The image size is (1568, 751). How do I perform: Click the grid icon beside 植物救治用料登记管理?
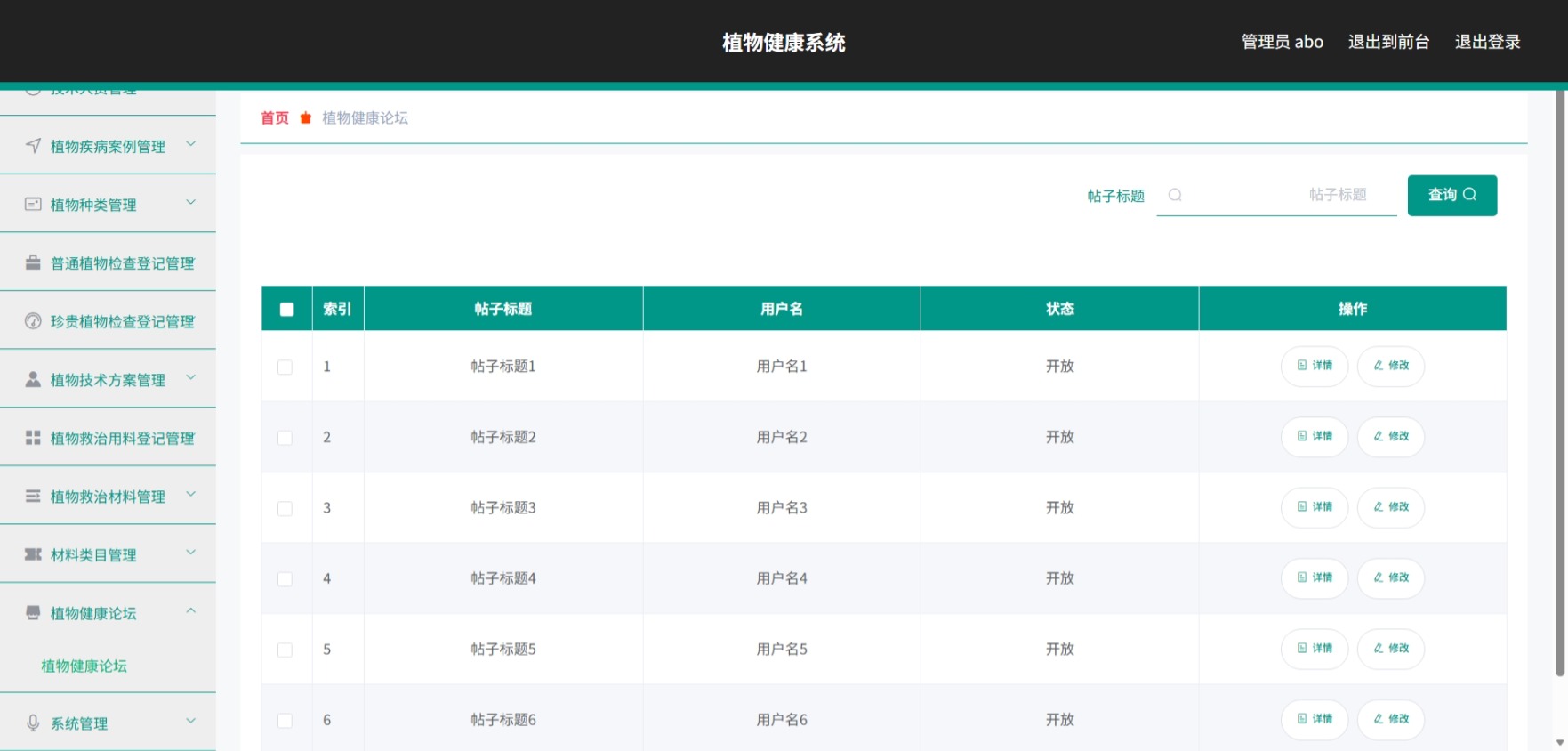click(x=33, y=438)
